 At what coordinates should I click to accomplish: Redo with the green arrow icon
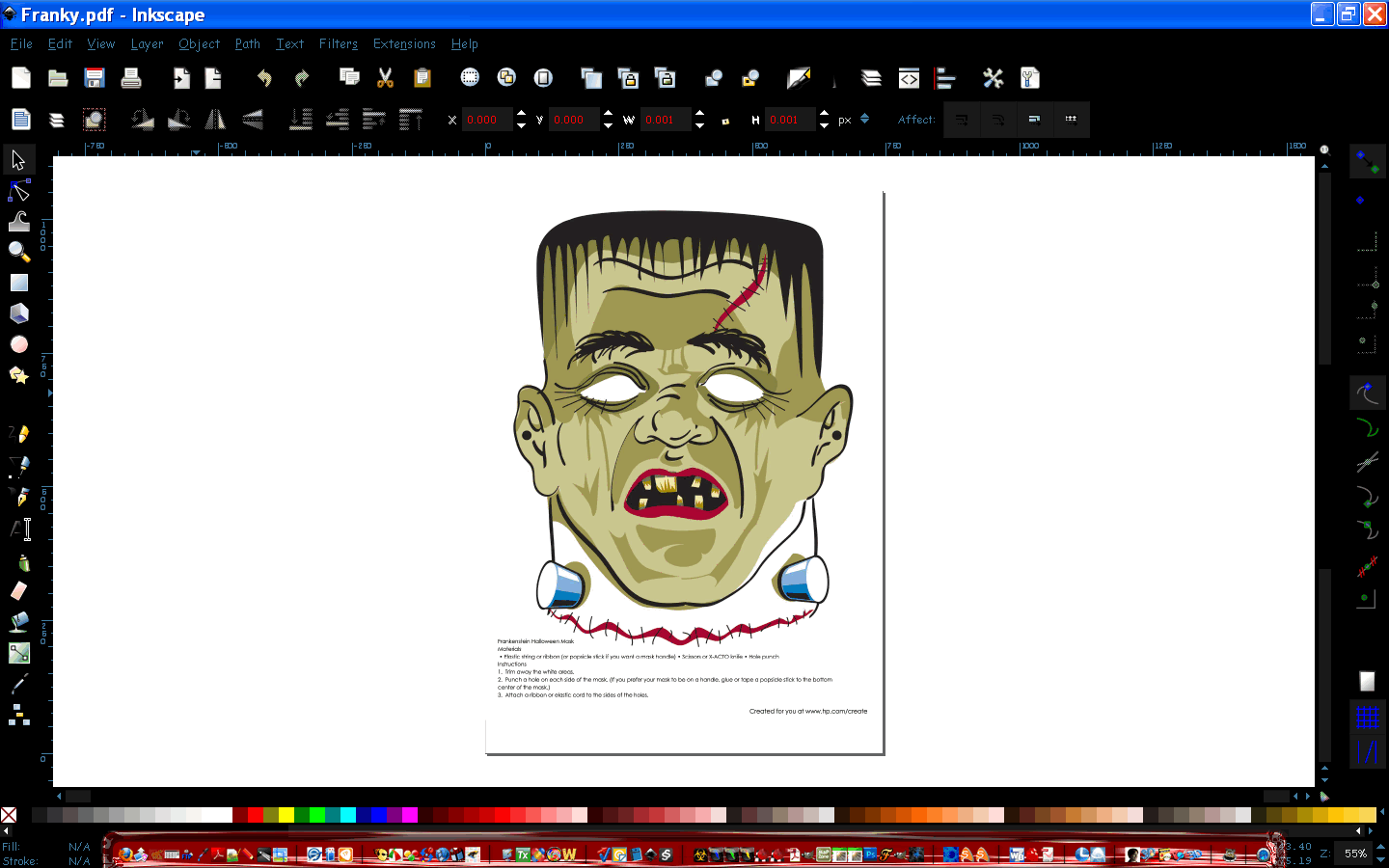tap(301, 78)
